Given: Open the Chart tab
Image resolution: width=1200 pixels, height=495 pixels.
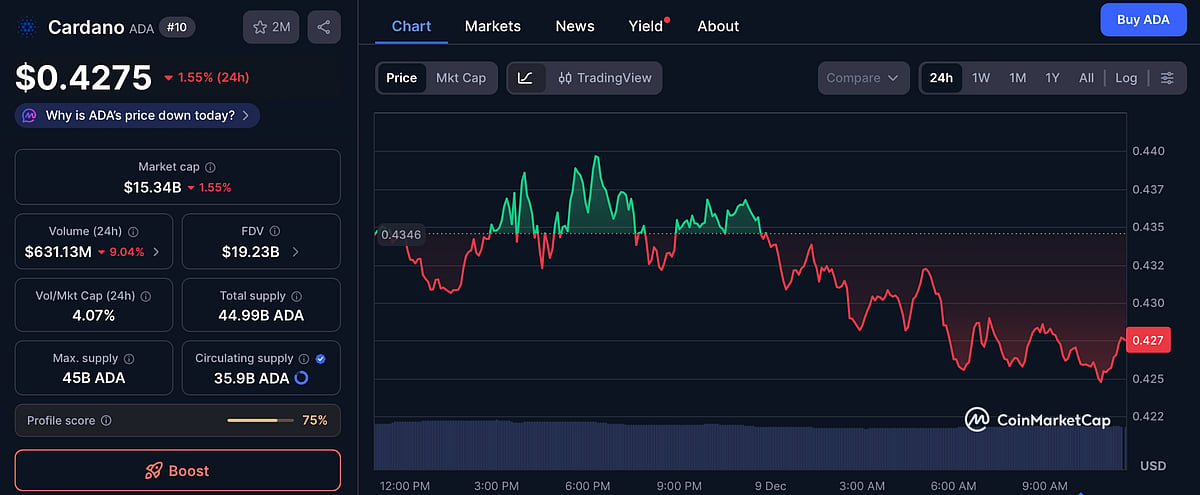Looking at the screenshot, I should (x=411, y=26).
